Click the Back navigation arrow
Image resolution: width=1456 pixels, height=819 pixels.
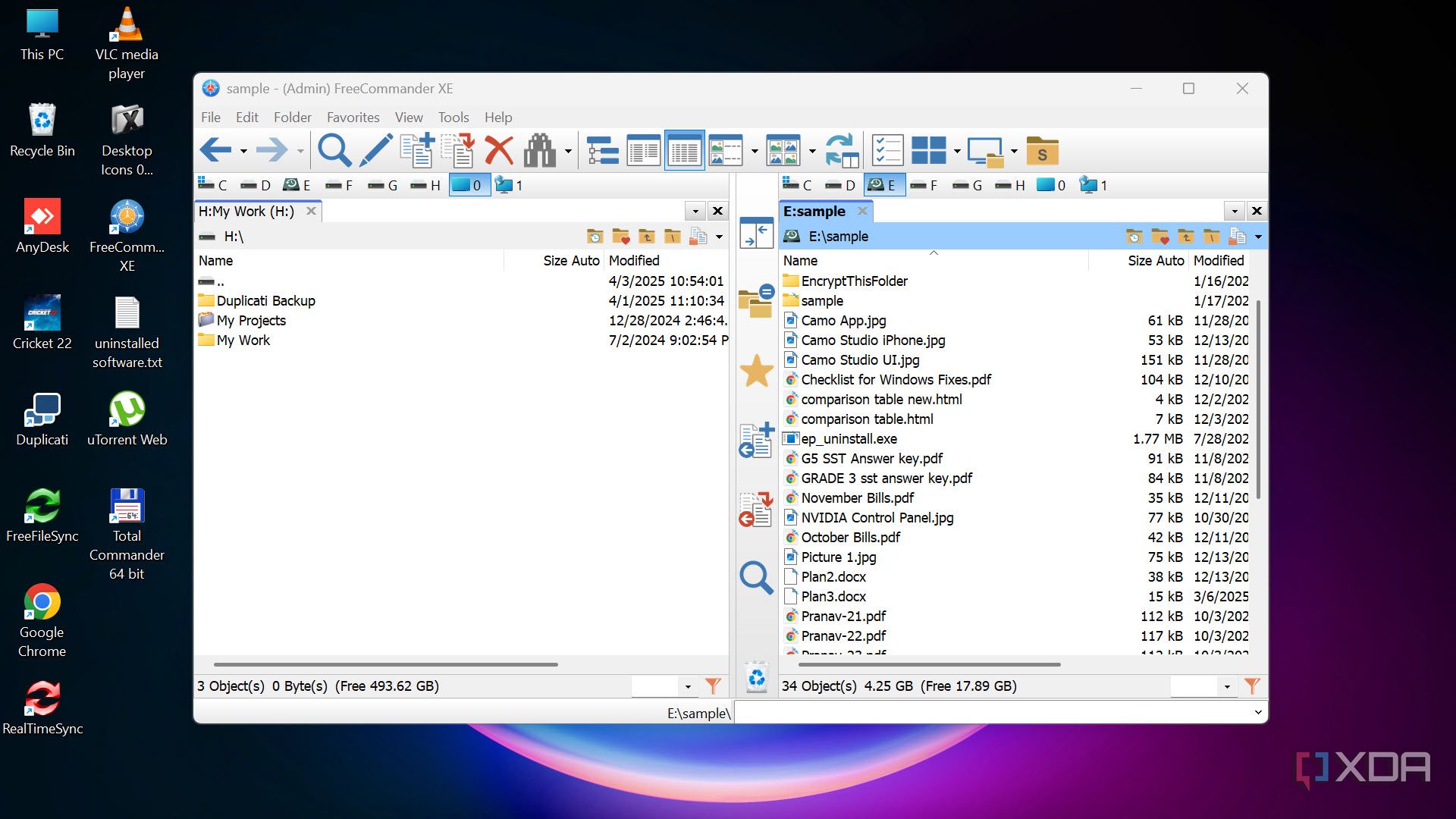pyautogui.click(x=215, y=150)
